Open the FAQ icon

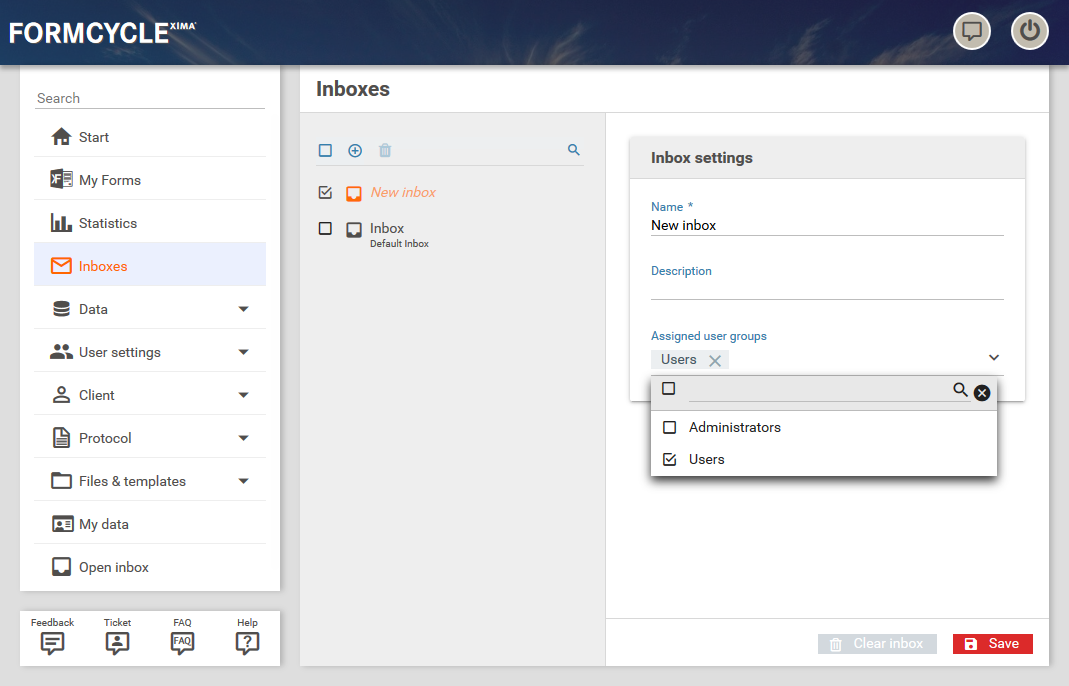click(x=182, y=637)
